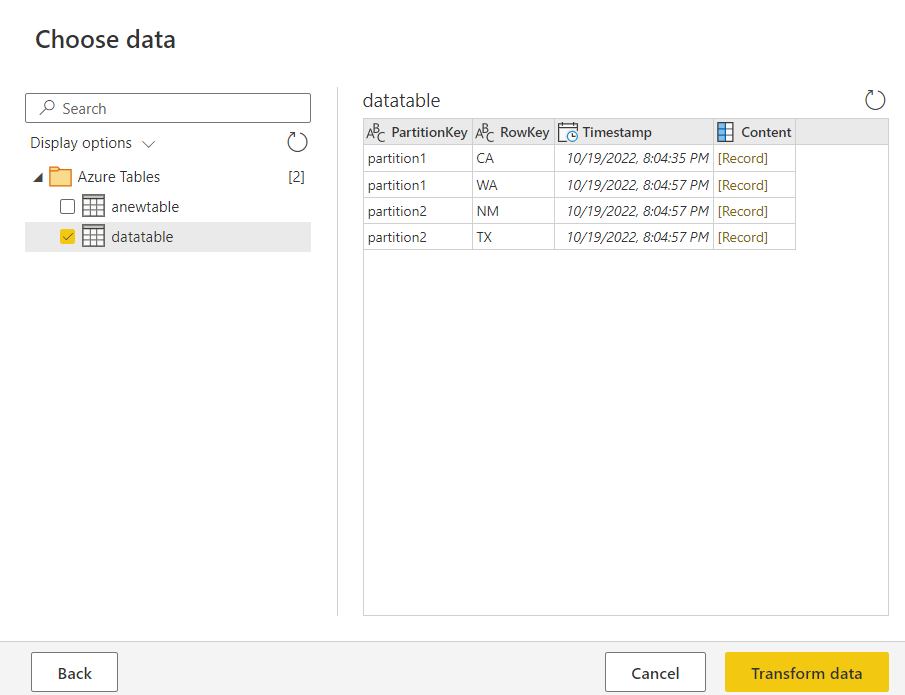Click the Azure Tables folder icon
Image resolution: width=905 pixels, height=695 pixels.
click(61, 177)
